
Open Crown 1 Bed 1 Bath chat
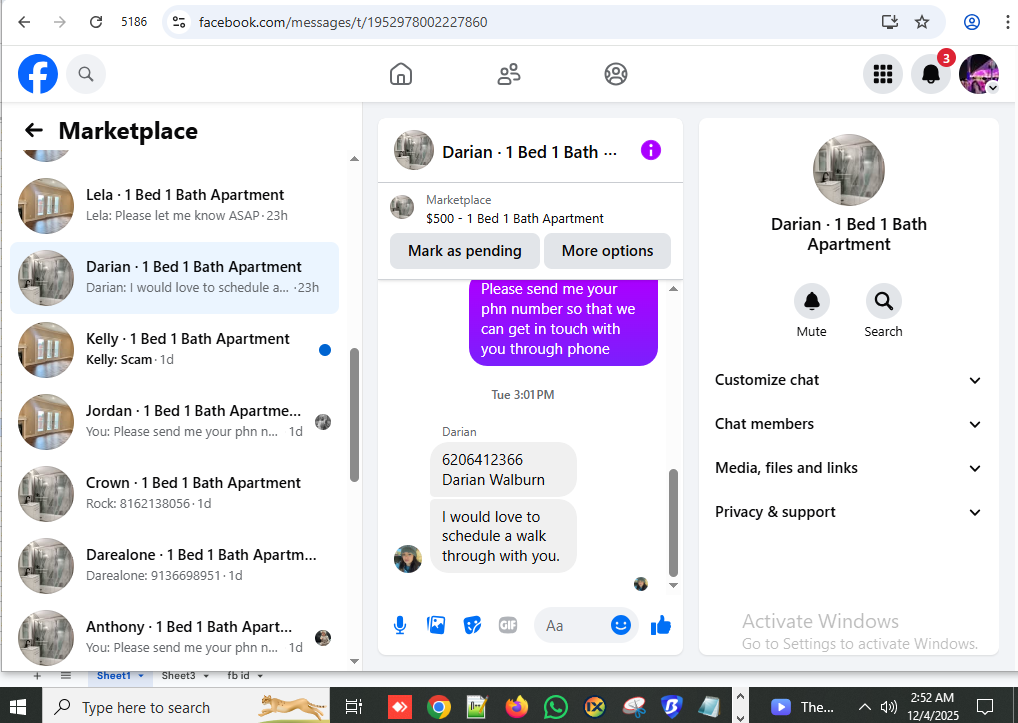click(x=175, y=494)
